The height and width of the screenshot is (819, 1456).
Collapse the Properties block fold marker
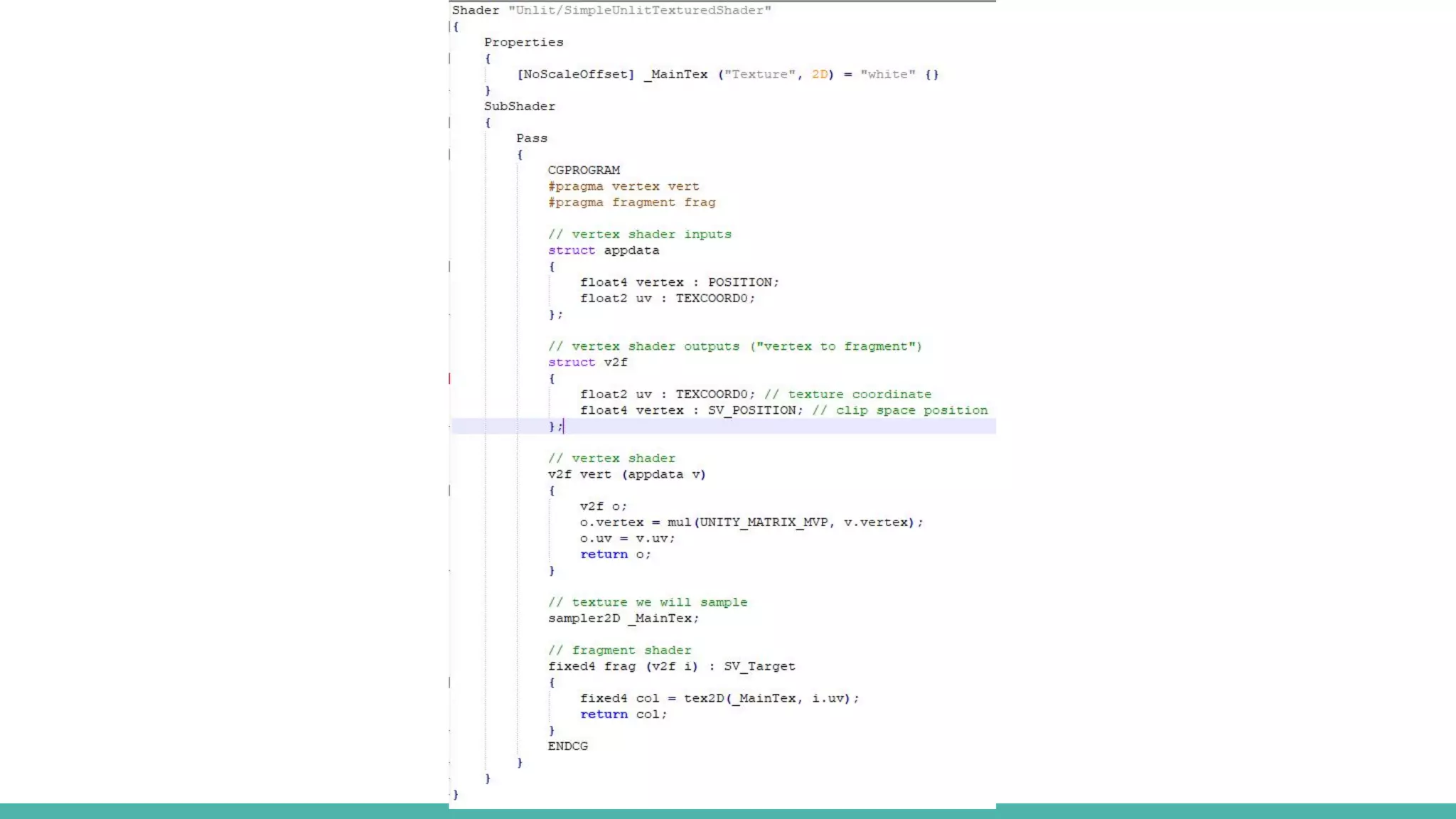click(x=450, y=58)
